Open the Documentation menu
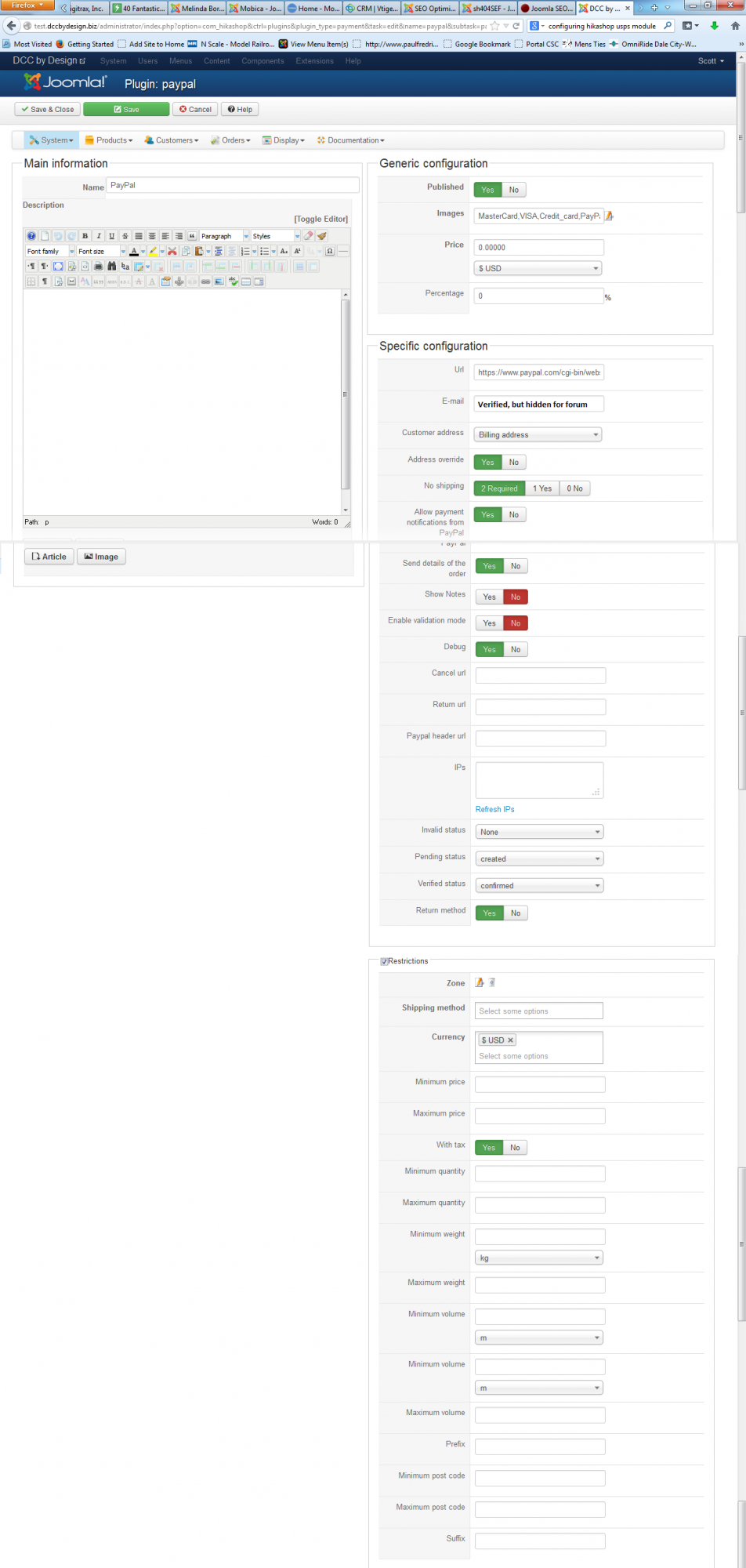This screenshot has width=746, height=1568. tap(351, 140)
